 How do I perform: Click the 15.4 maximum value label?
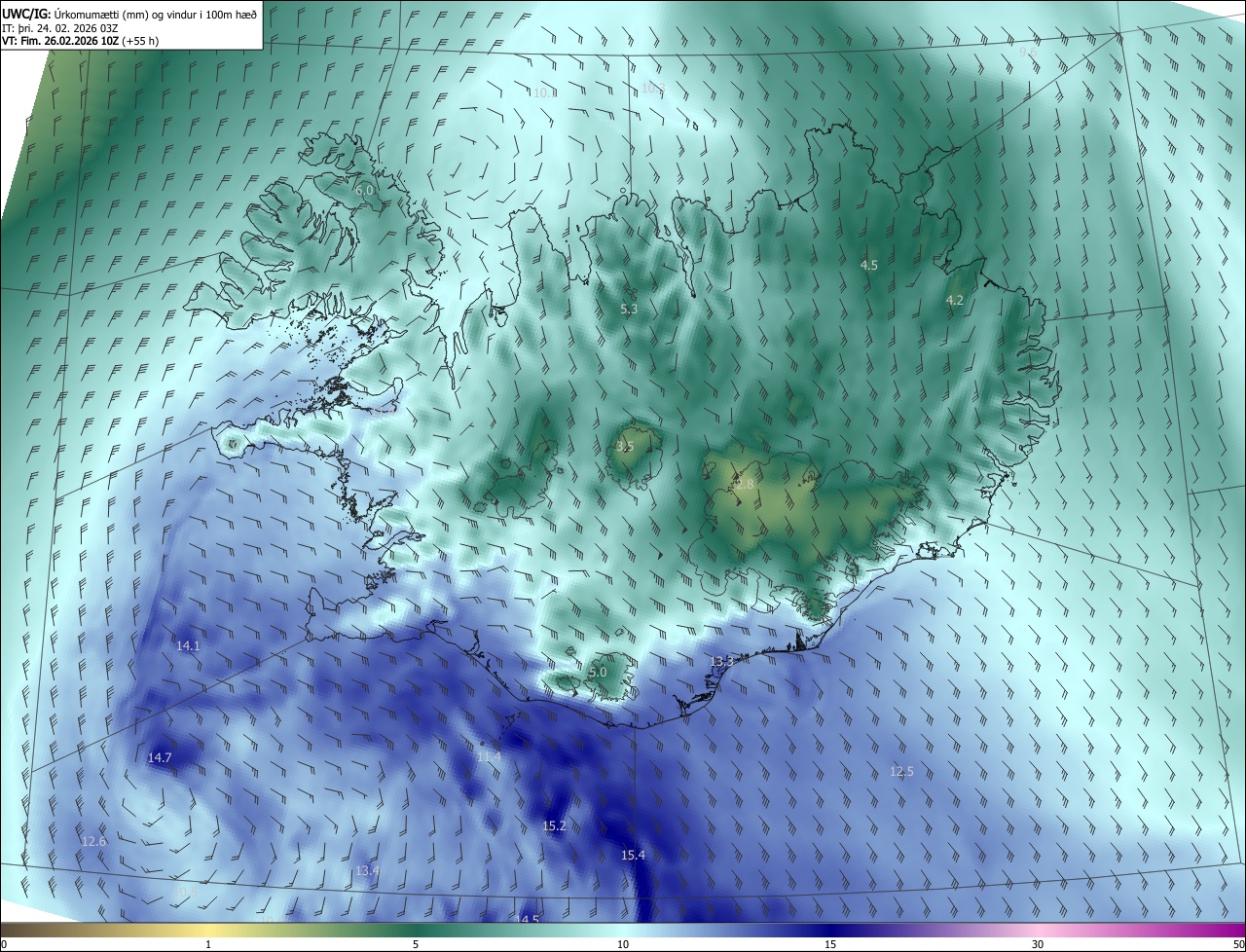(x=633, y=856)
